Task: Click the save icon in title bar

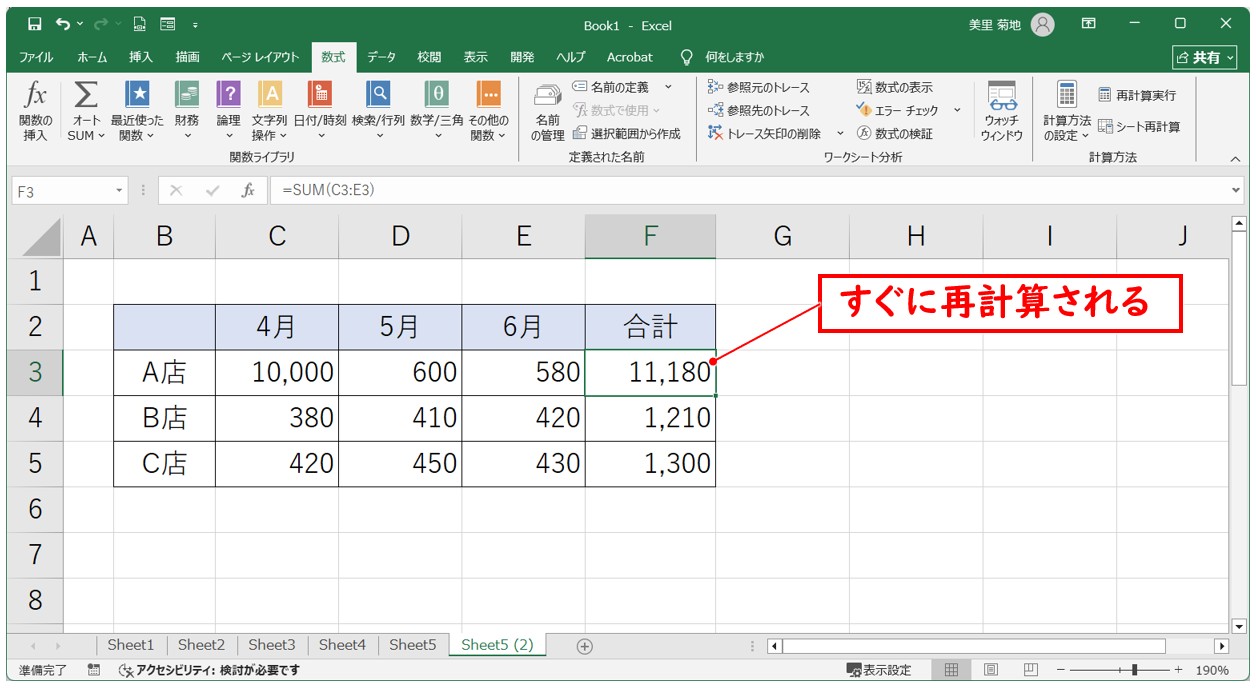Action: [35, 24]
